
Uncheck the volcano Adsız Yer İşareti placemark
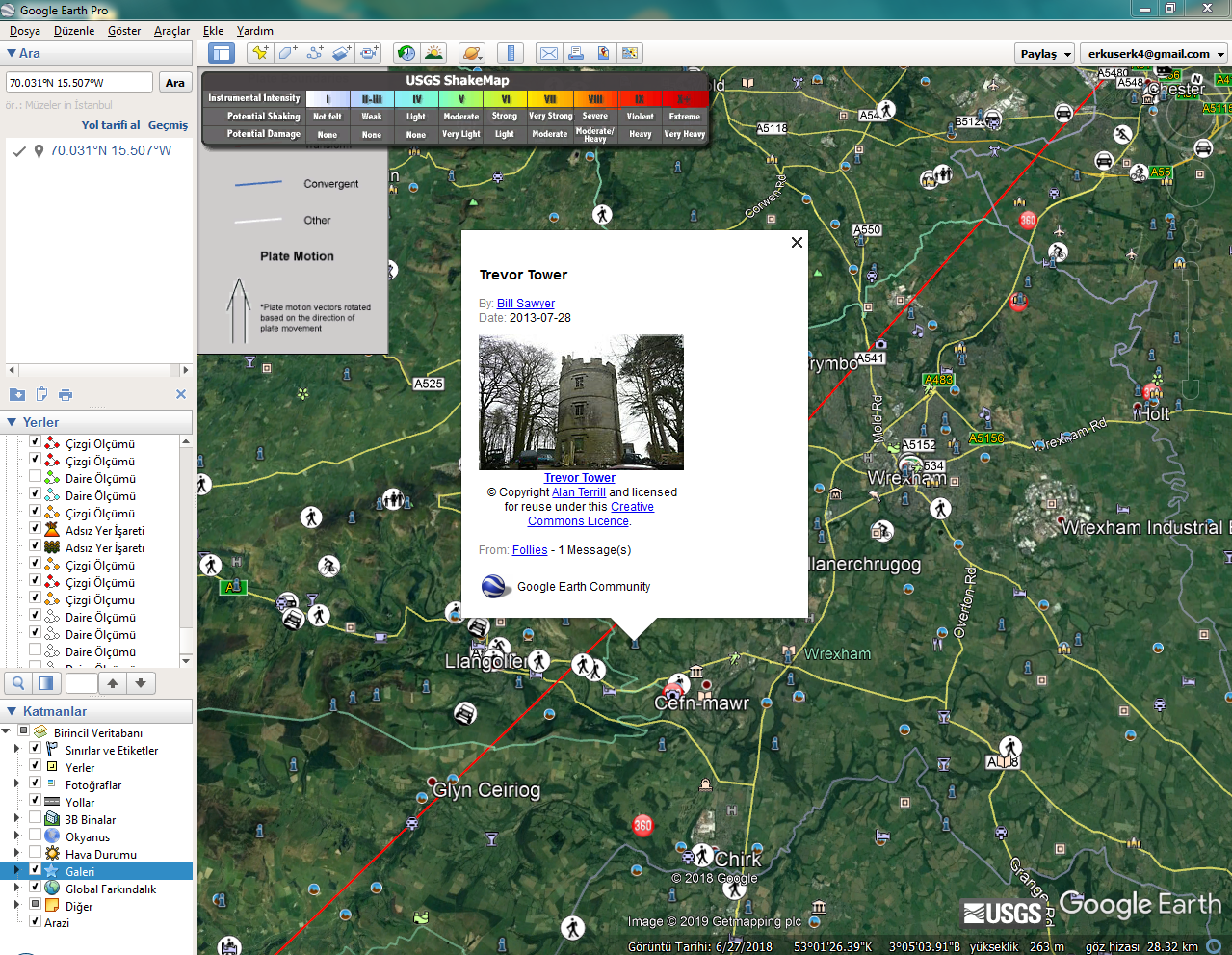click(35, 529)
